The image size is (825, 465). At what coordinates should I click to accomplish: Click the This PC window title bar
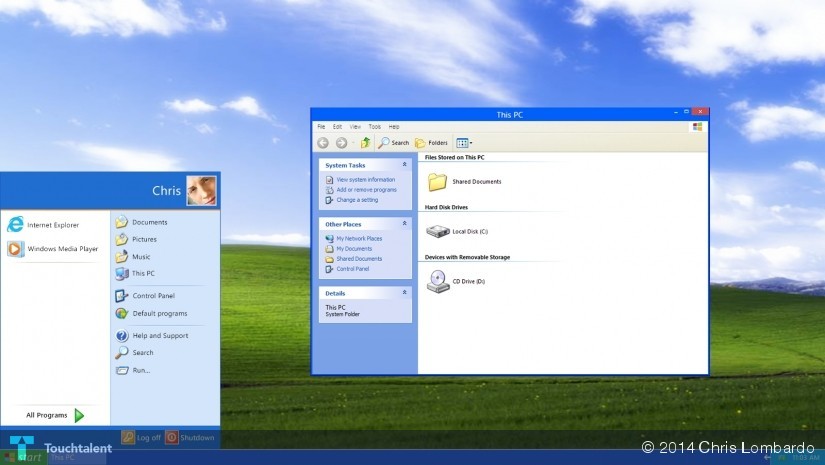(x=509, y=114)
